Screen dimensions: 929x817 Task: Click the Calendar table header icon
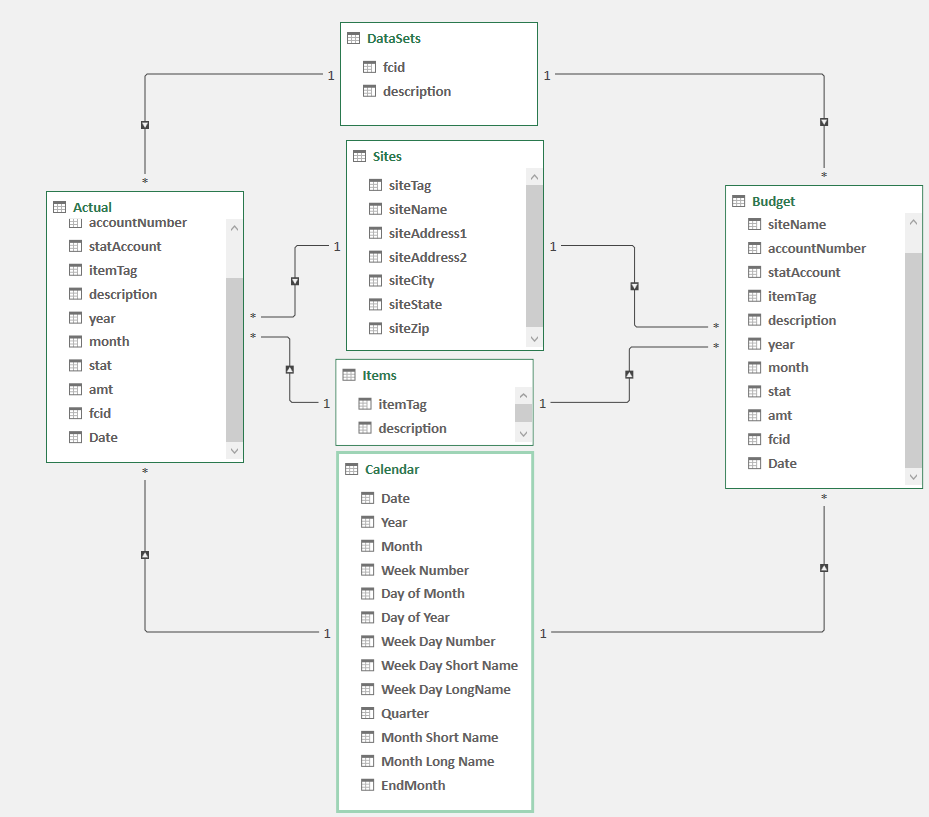click(351, 469)
